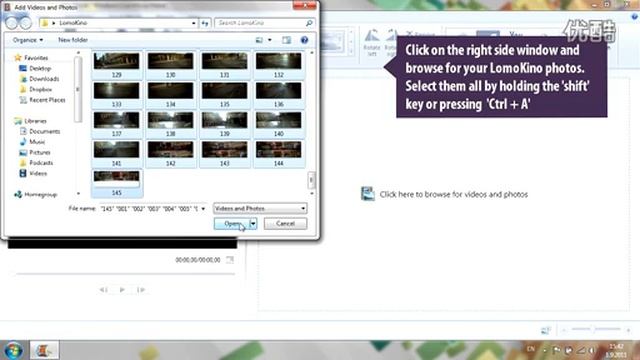Image resolution: width=640 pixels, height=360 pixels.
Task: Click the previous frame button under the preview
Action: click(x=104, y=290)
